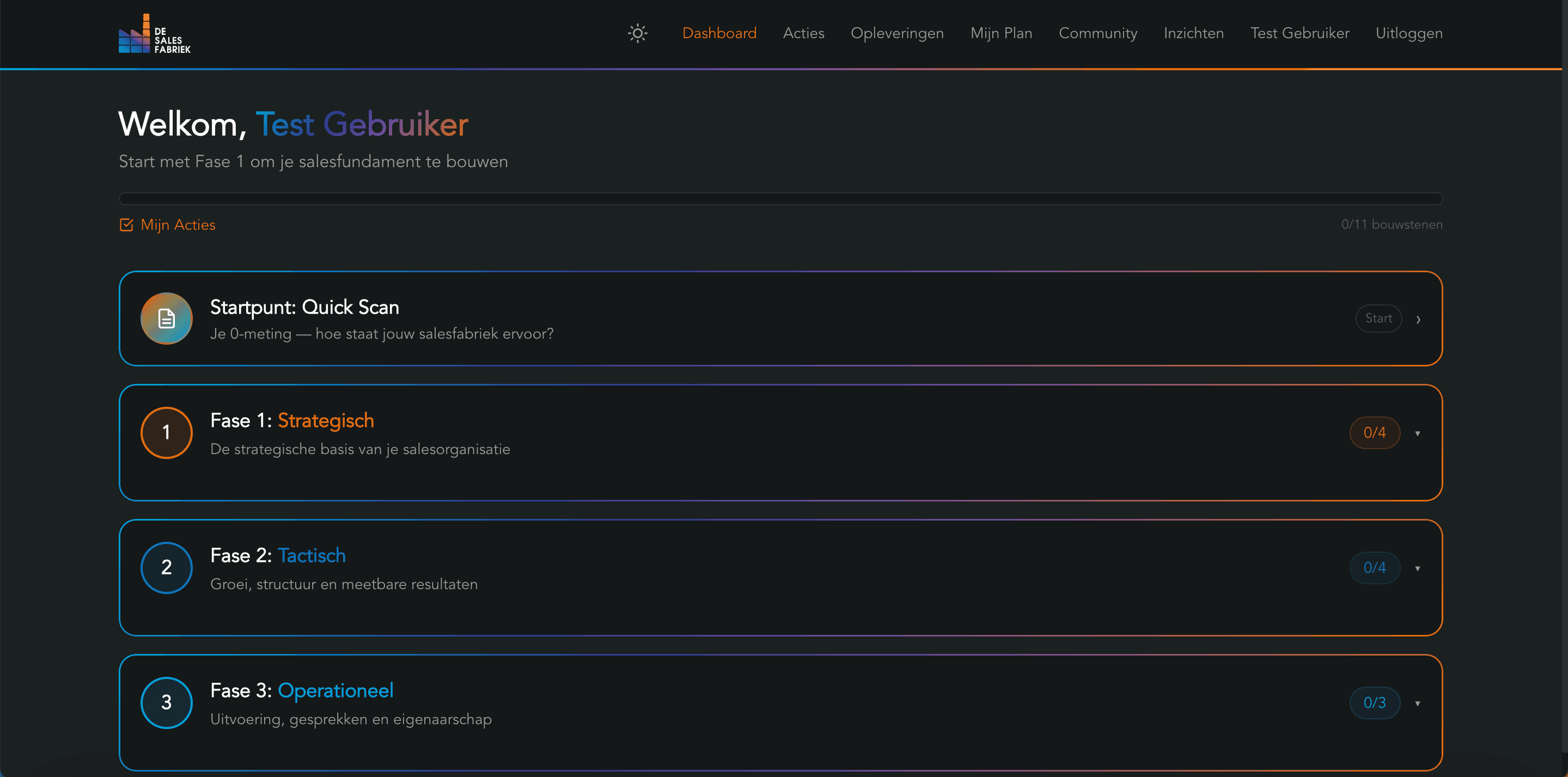The image size is (1568, 777).
Task: Click the De Salesfabriek logo
Action: [154, 33]
